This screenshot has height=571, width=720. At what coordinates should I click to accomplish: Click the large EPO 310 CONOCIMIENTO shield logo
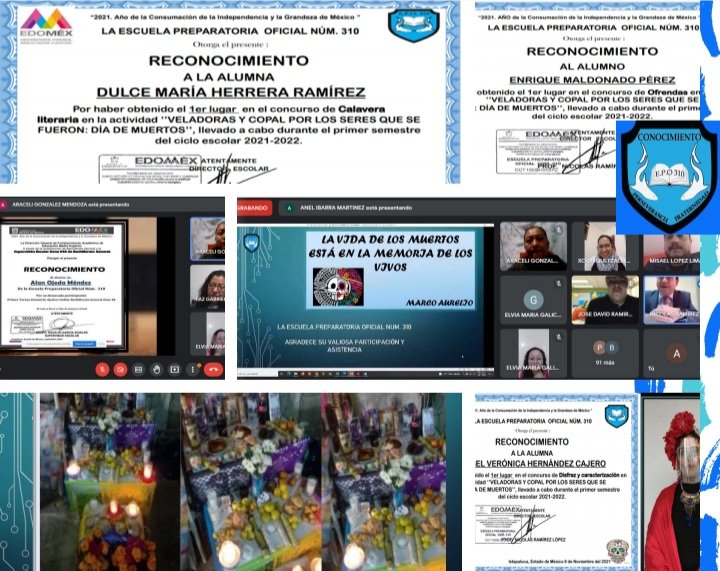pyautogui.click(x=667, y=177)
